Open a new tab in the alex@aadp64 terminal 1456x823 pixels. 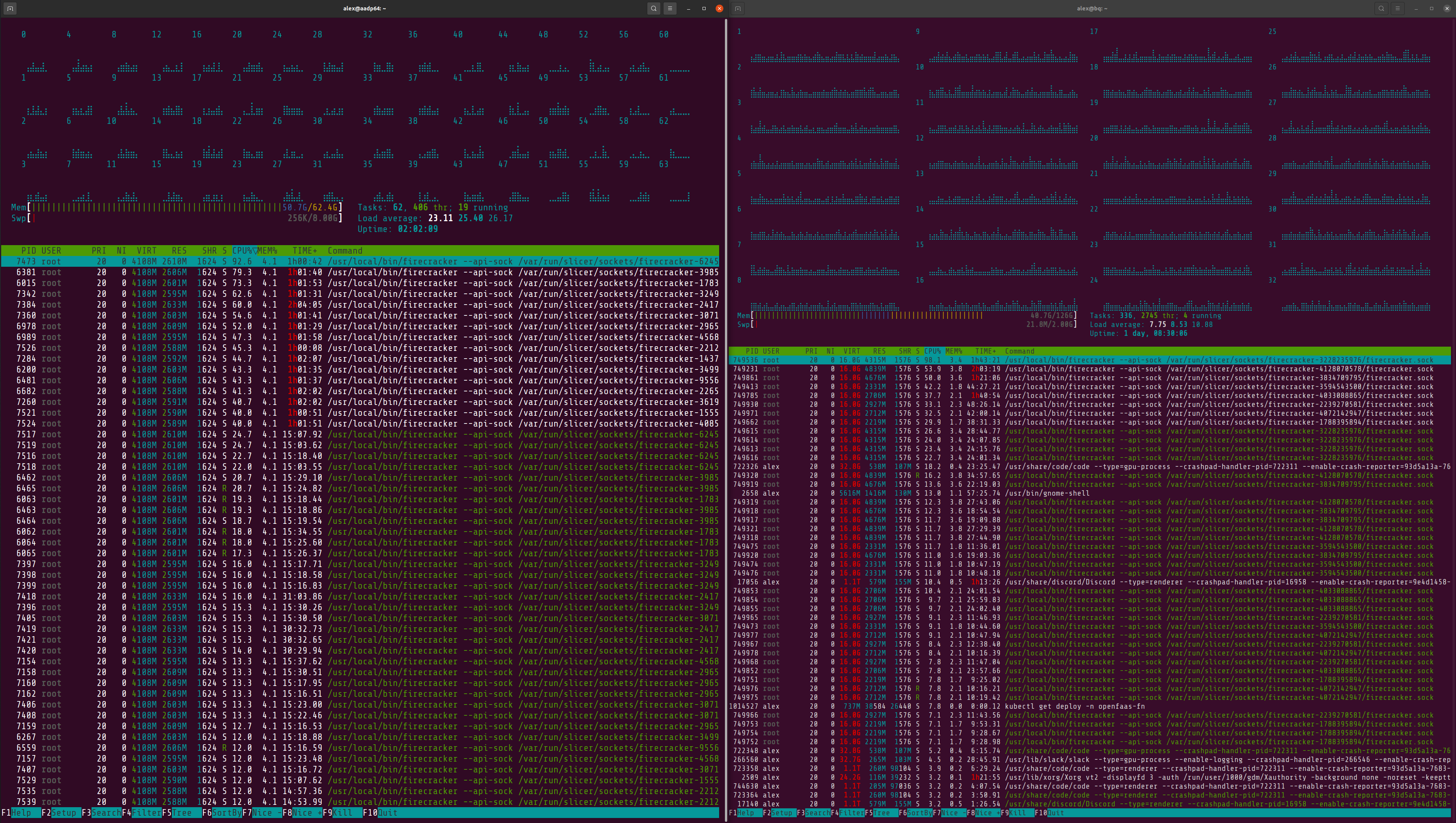(10, 8)
